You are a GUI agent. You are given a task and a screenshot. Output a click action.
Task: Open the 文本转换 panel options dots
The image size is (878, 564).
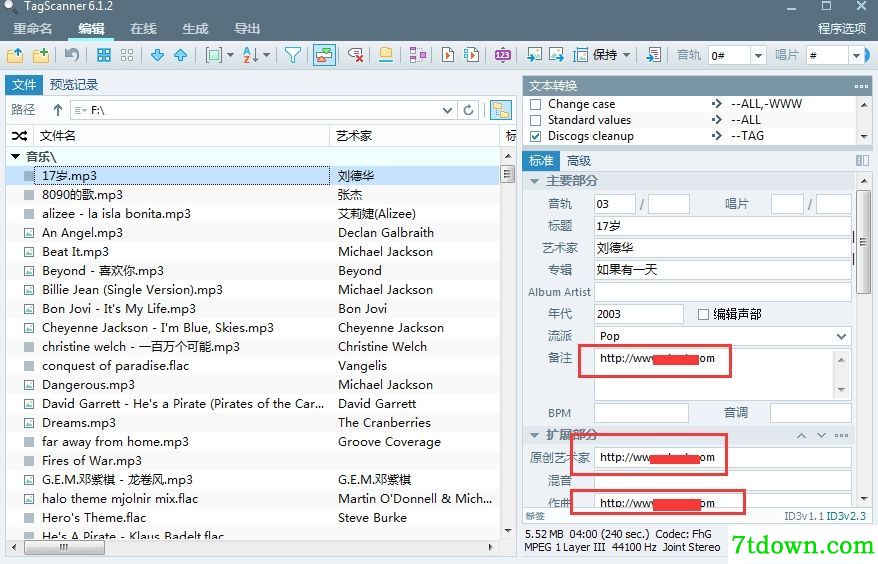pyautogui.click(x=861, y=86)
